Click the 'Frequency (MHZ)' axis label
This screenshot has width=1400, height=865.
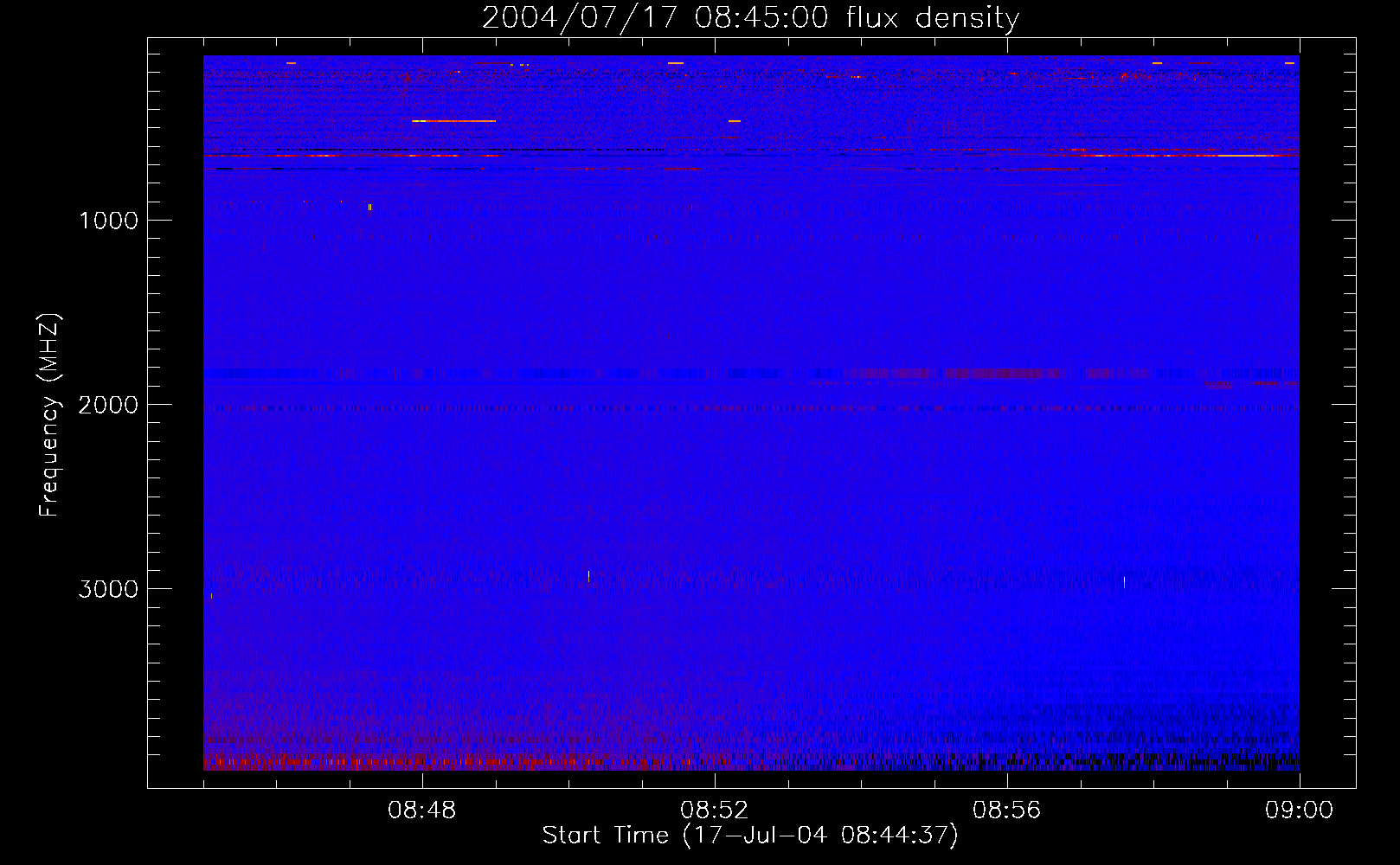coord(49,415)
